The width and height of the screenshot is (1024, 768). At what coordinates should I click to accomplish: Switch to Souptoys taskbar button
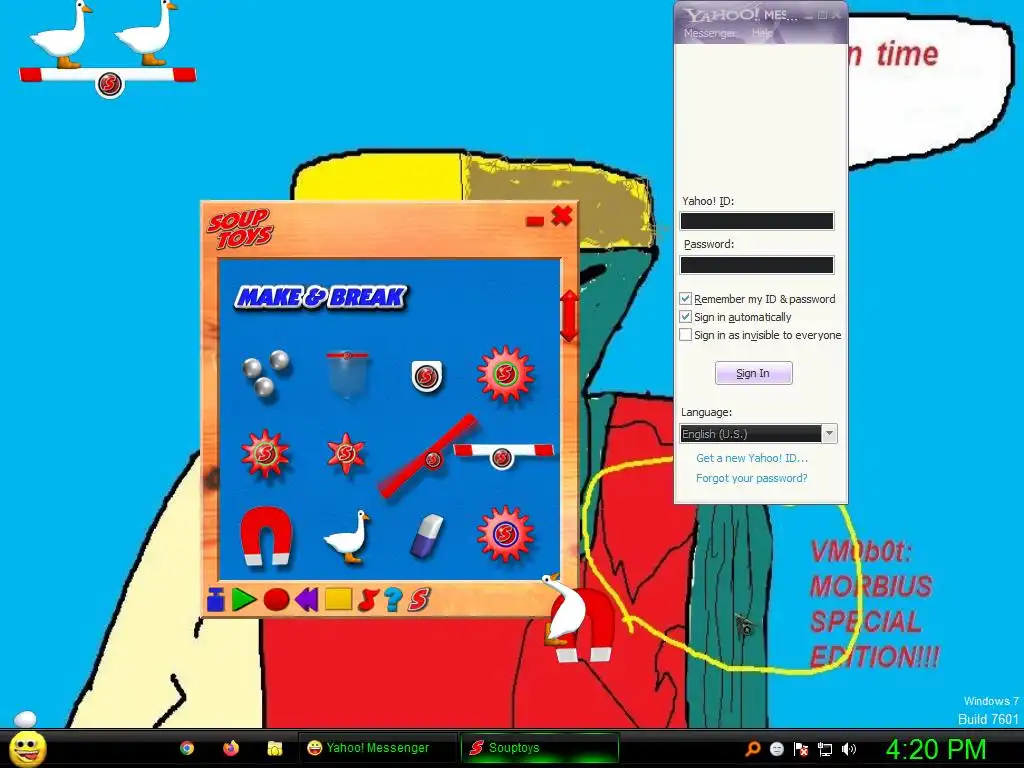point(539,748)
